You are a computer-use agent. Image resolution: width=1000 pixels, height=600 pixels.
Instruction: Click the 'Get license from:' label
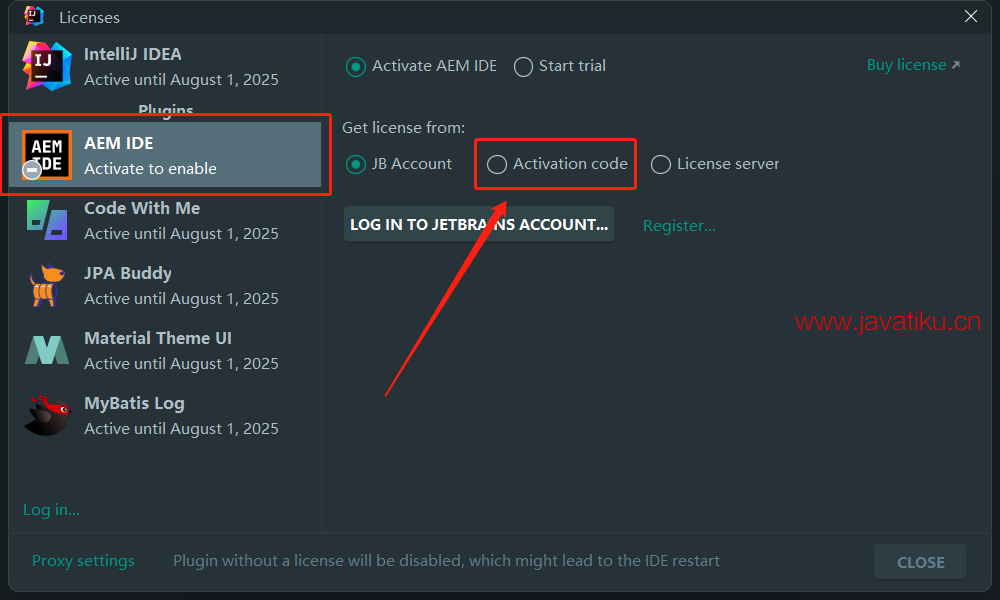click(404, 128)
